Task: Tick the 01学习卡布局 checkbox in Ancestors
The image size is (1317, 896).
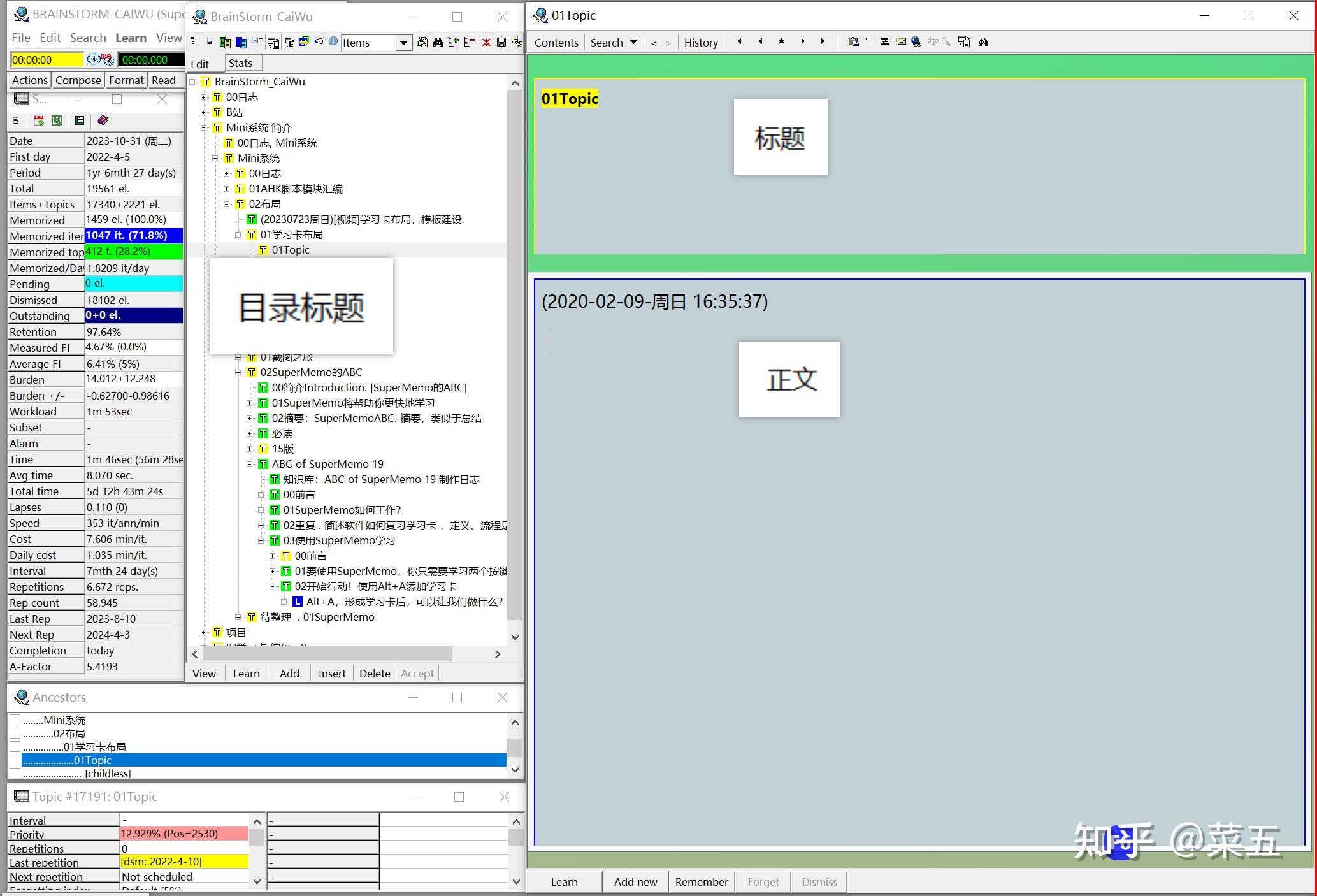Action: pyautogui.click(x=15, y=747)
